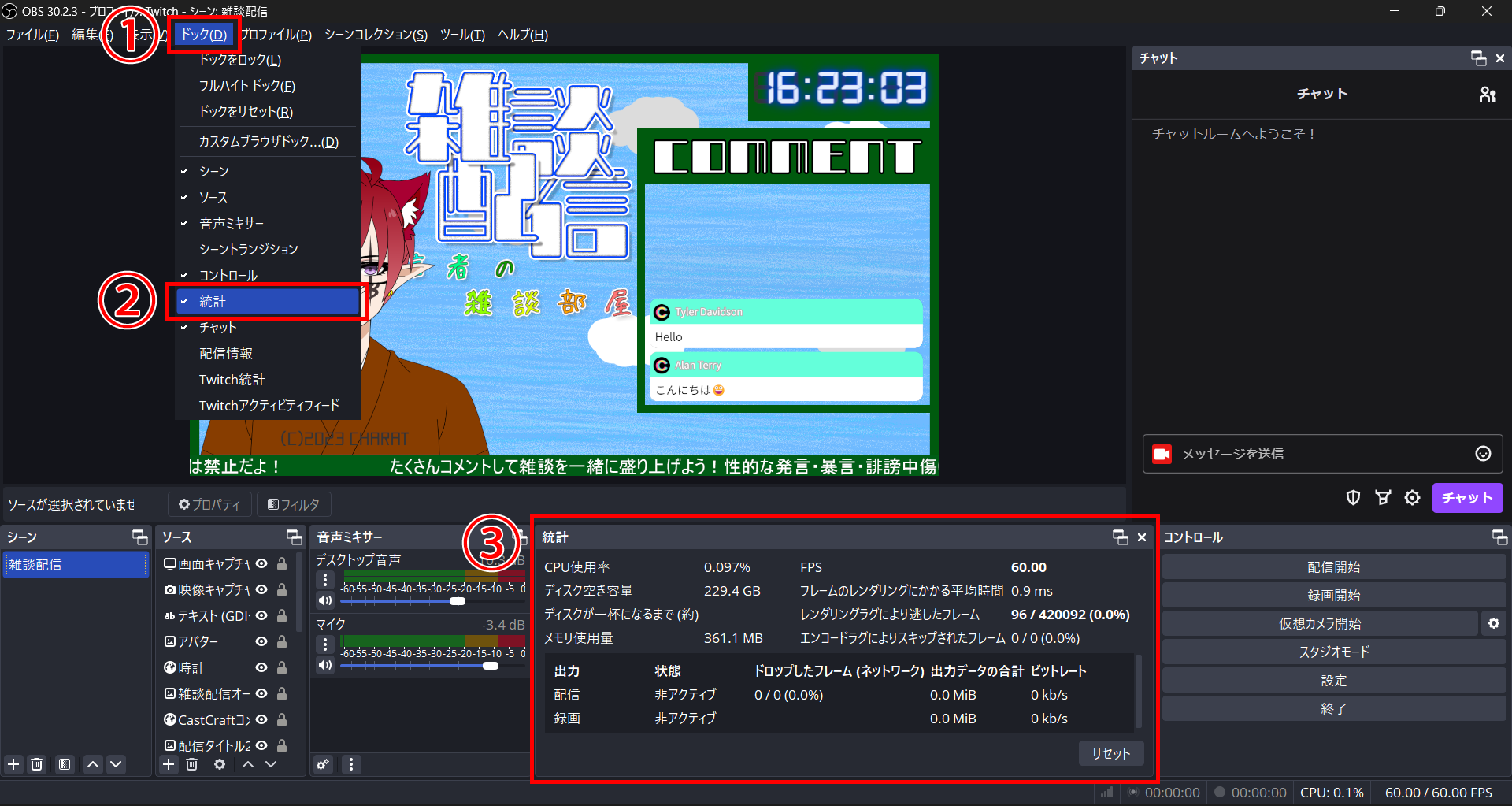Image resolution: width=1512 pixels, height=806 pixels.
Task: Open chat settings gear icon
Action: coord(1413,498)
